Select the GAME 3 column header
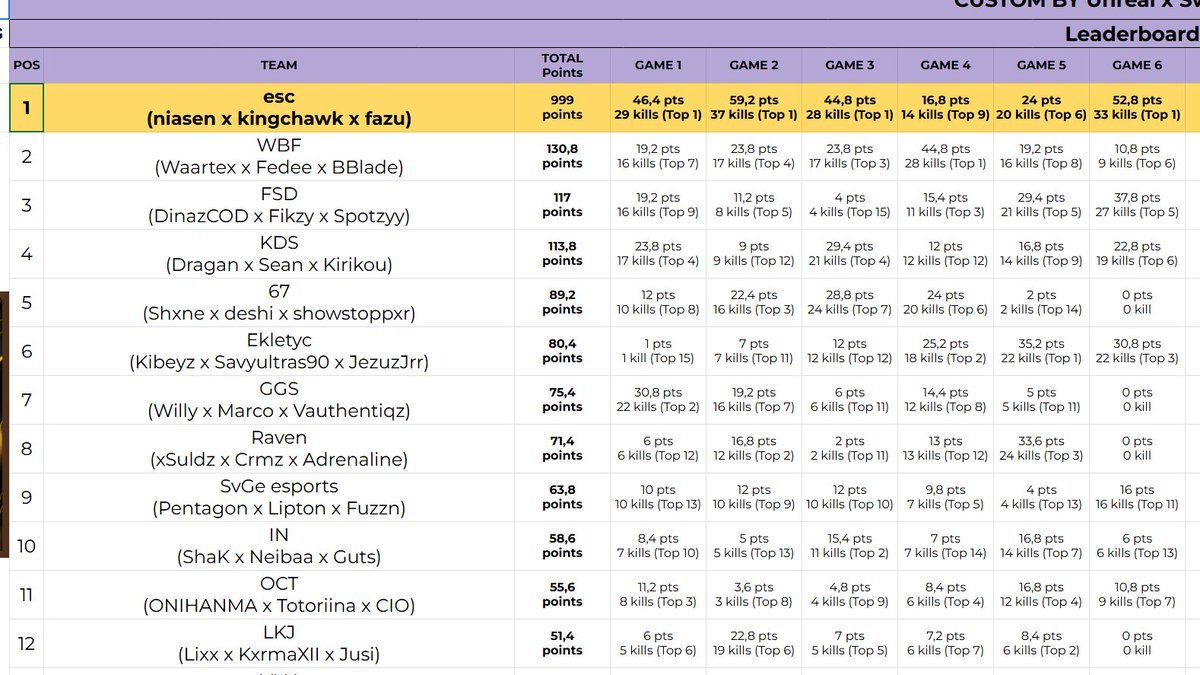 click(x=850, y=65)
